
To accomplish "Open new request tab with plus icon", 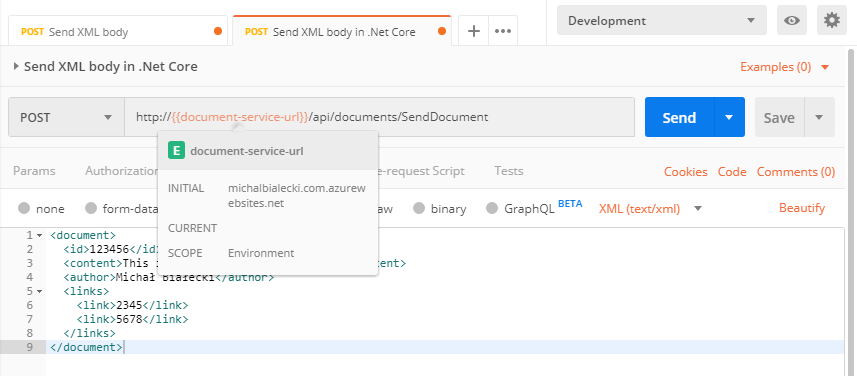I will point(473,31).
